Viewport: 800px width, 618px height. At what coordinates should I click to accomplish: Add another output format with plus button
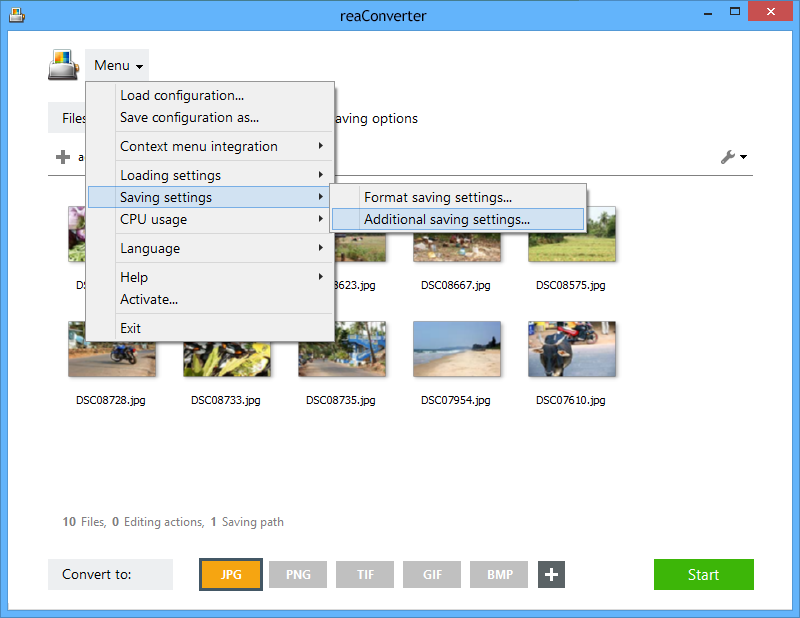[x=551, y=575]
